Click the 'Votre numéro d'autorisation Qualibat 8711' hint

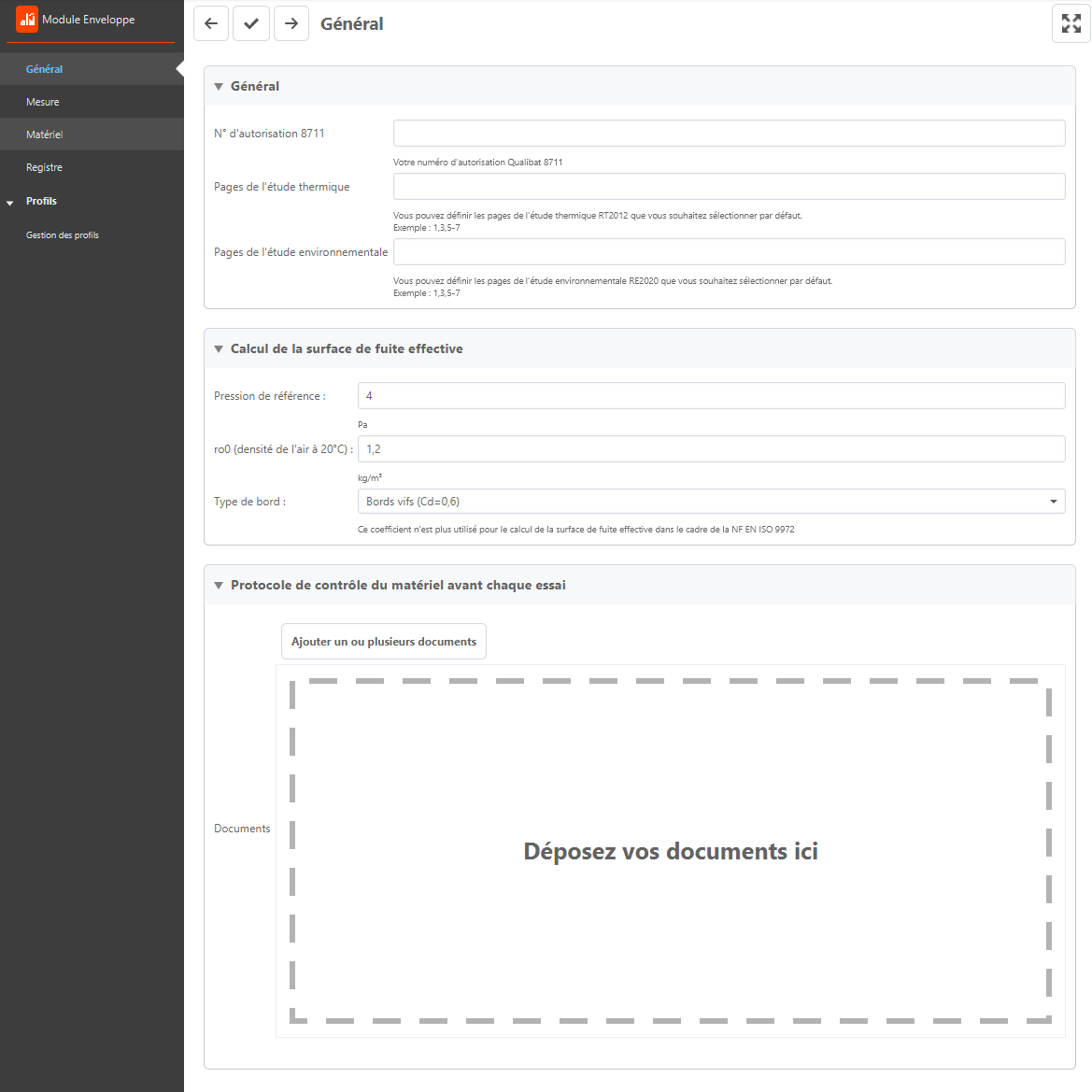tap(477, 163)
